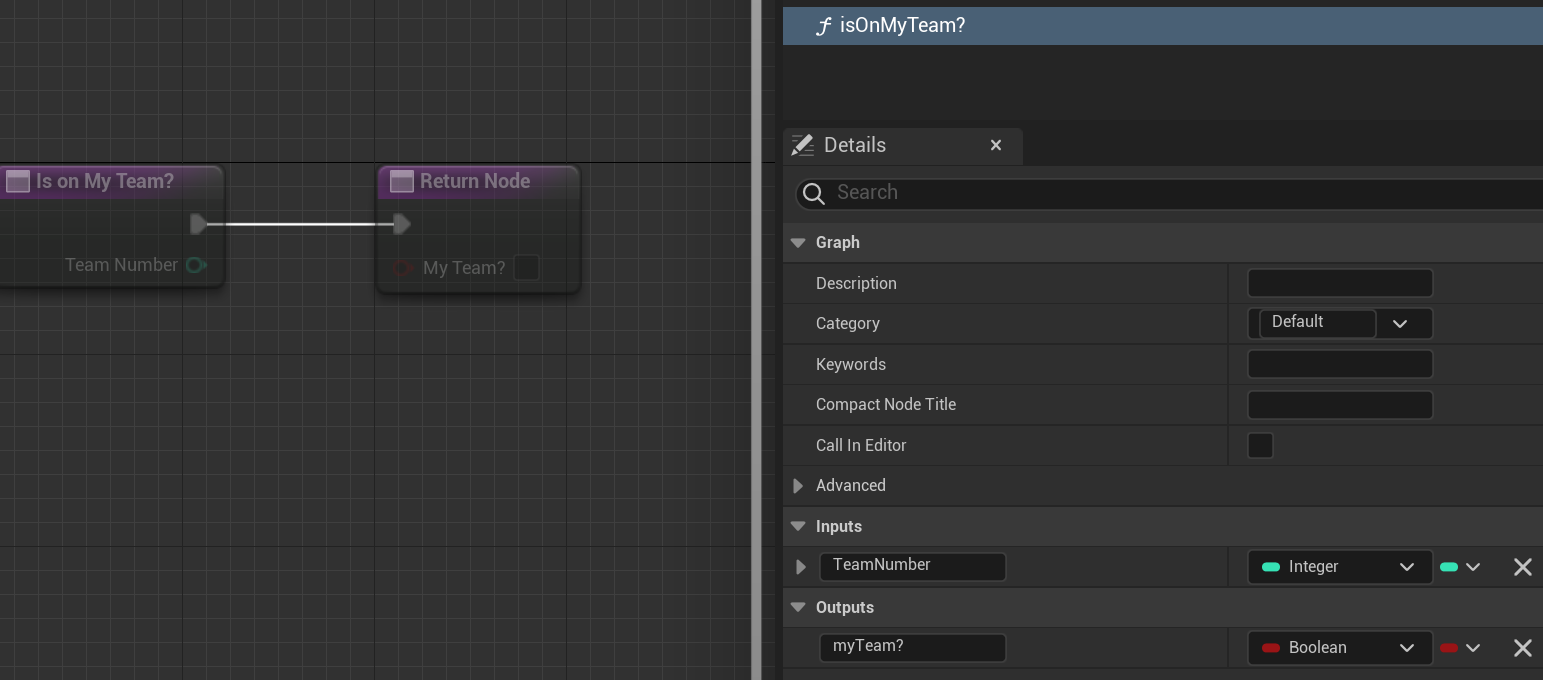Click the Team Number pin label
The width and height of the screenshot is (1543, 680).
click(x=122, y=265)
